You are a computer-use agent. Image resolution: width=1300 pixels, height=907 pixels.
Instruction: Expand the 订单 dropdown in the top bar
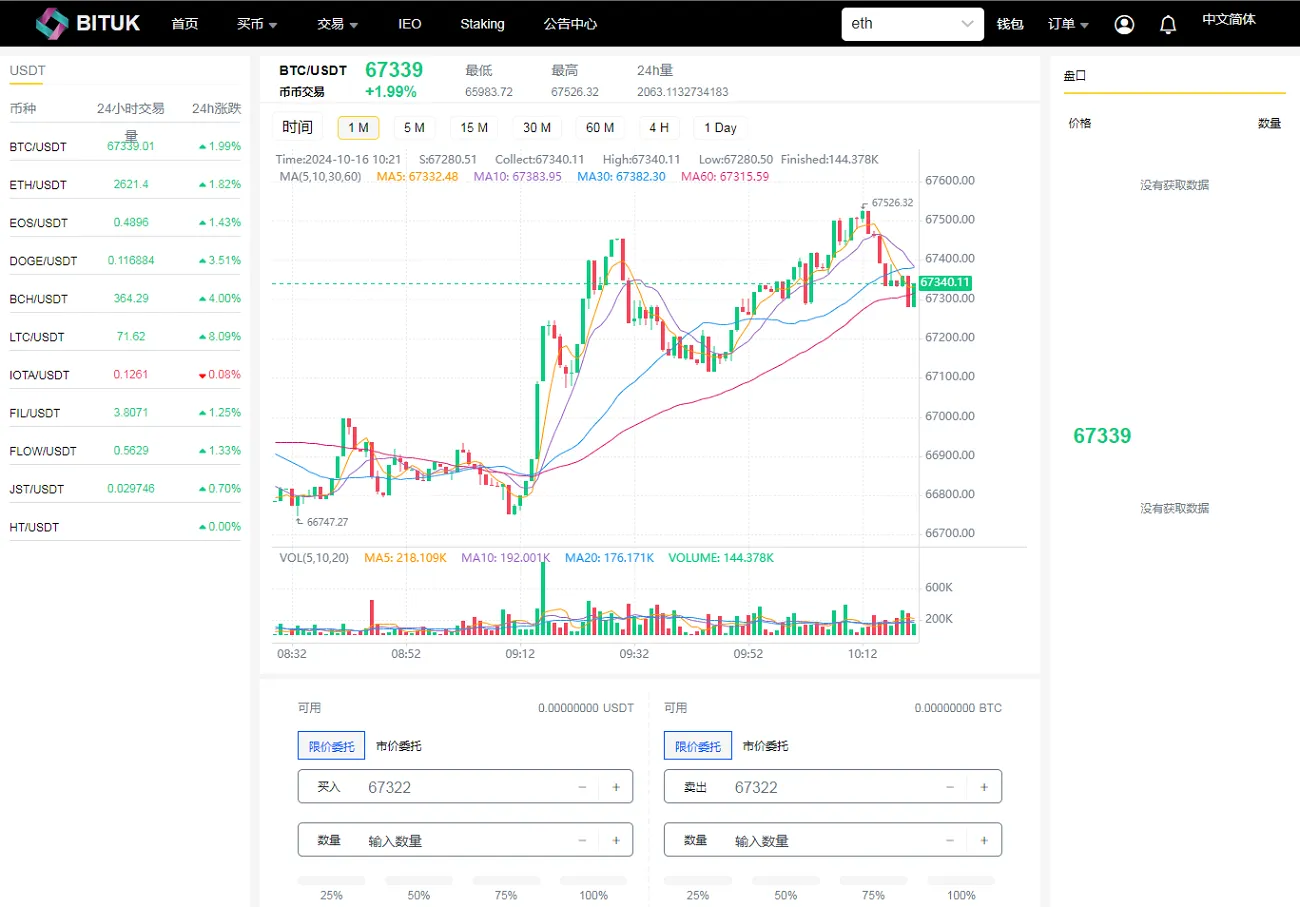[1068, 23]
